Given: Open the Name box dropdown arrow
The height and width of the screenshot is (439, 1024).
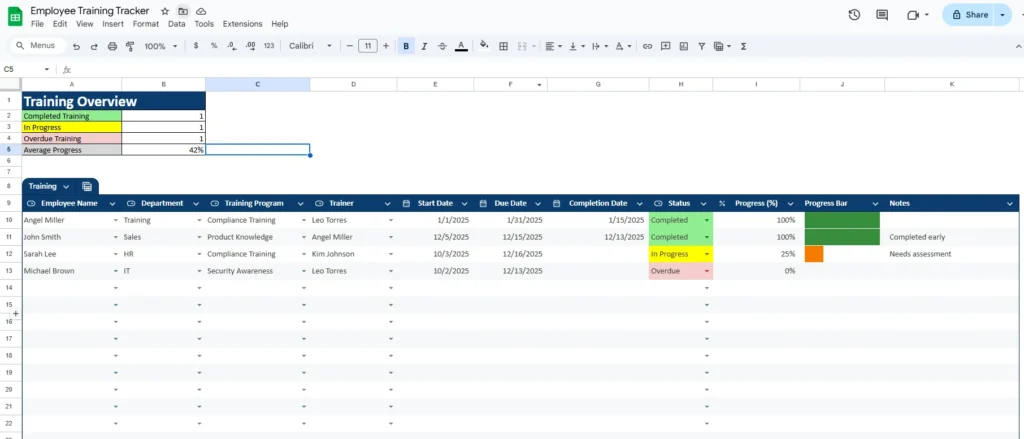Looking at the screenshot, I should click(46, 69).
